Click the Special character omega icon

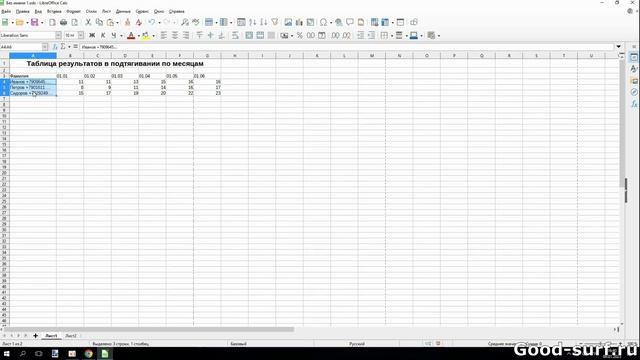(x=323, y=22)
